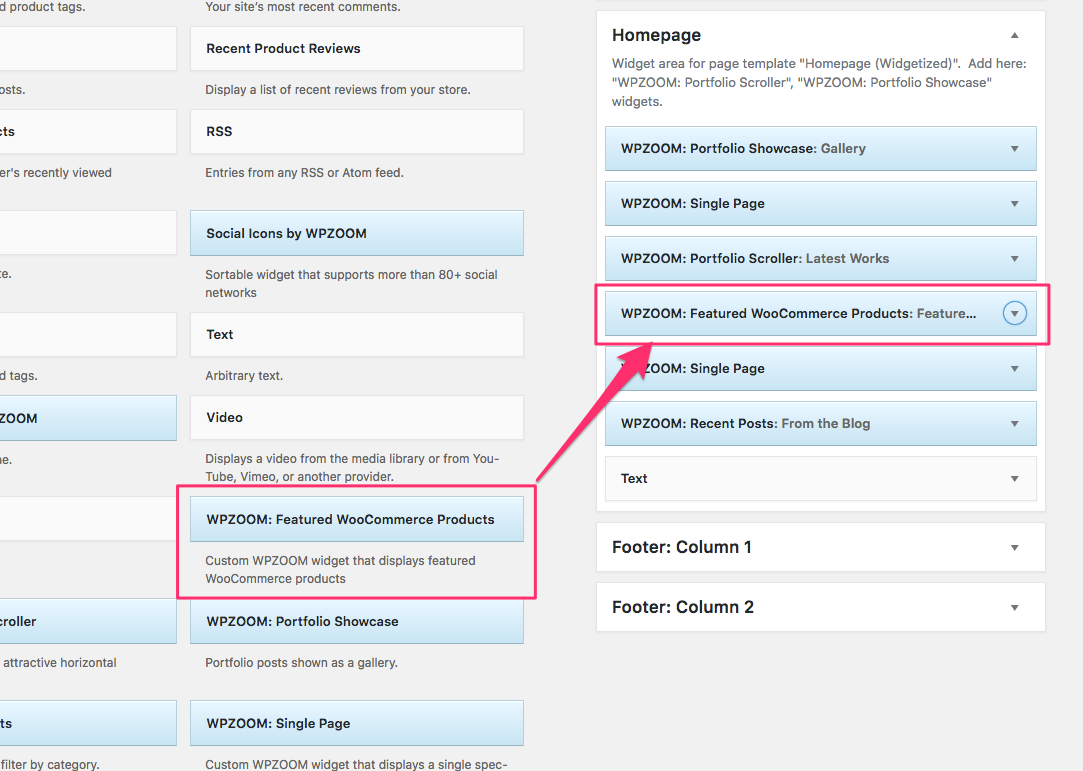This screenshot has height=771, width=1083.
Task: Expand the first Single Page widget arrow
Action: (1014, 204)
